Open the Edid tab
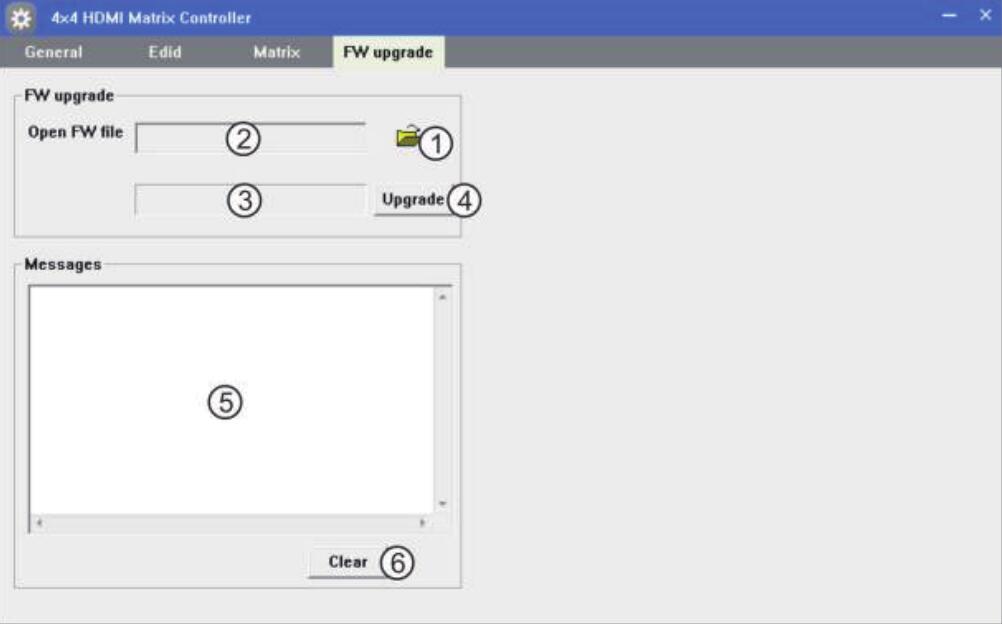The image size is (1002, 624). [165, 52]
